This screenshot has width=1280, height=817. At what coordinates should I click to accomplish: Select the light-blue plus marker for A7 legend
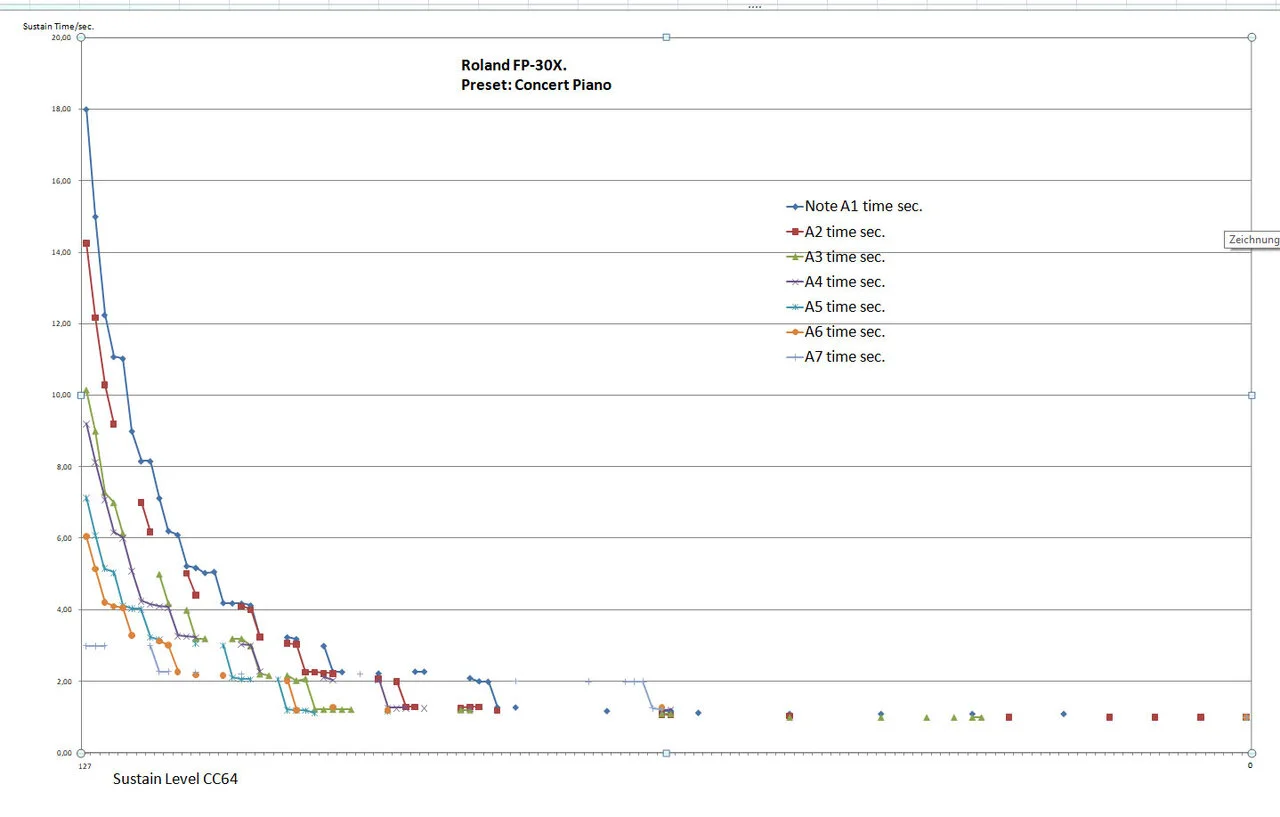point(795,357)
